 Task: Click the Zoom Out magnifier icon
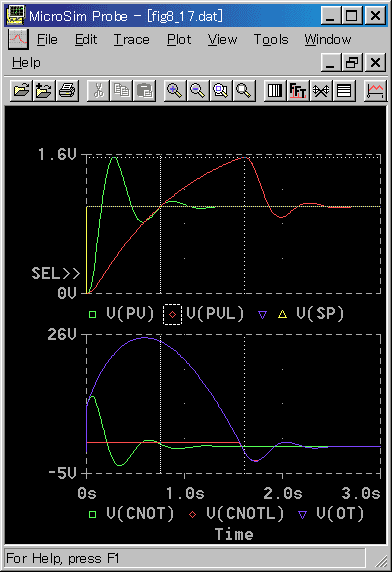pos(198,90)
